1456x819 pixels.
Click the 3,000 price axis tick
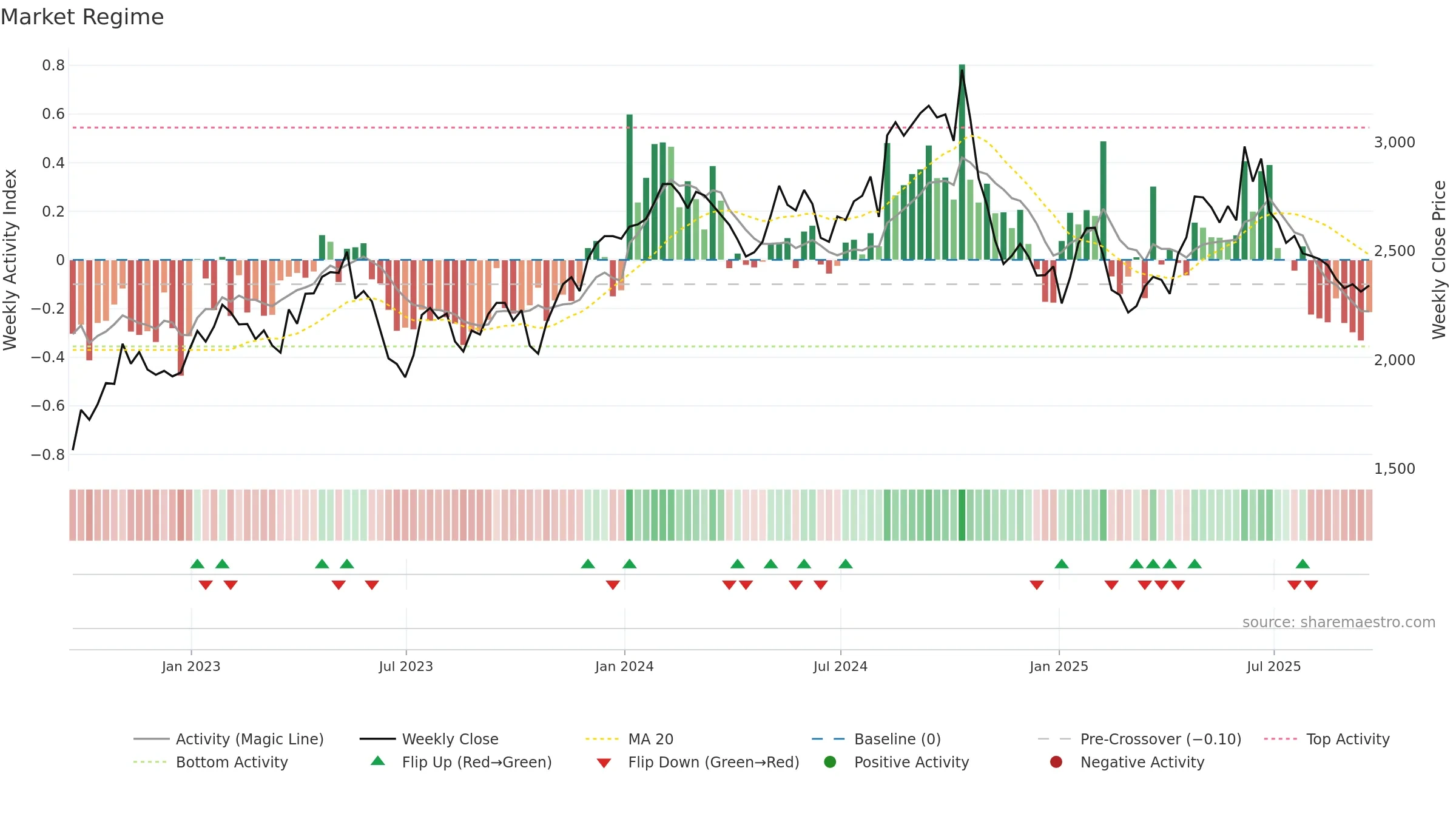tap(1395, 142)
